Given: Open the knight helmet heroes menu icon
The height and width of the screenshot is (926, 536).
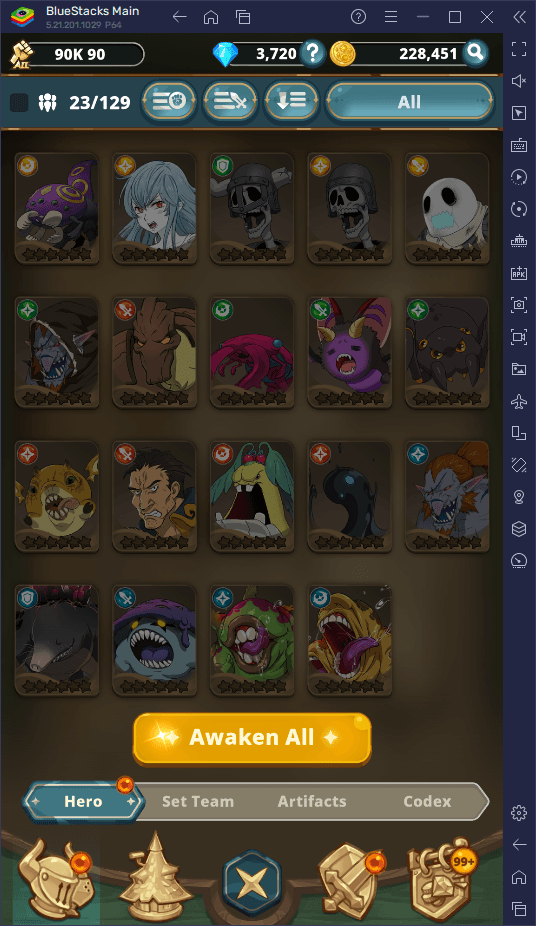Looking at the screenshot, I should tap(55, 878).
